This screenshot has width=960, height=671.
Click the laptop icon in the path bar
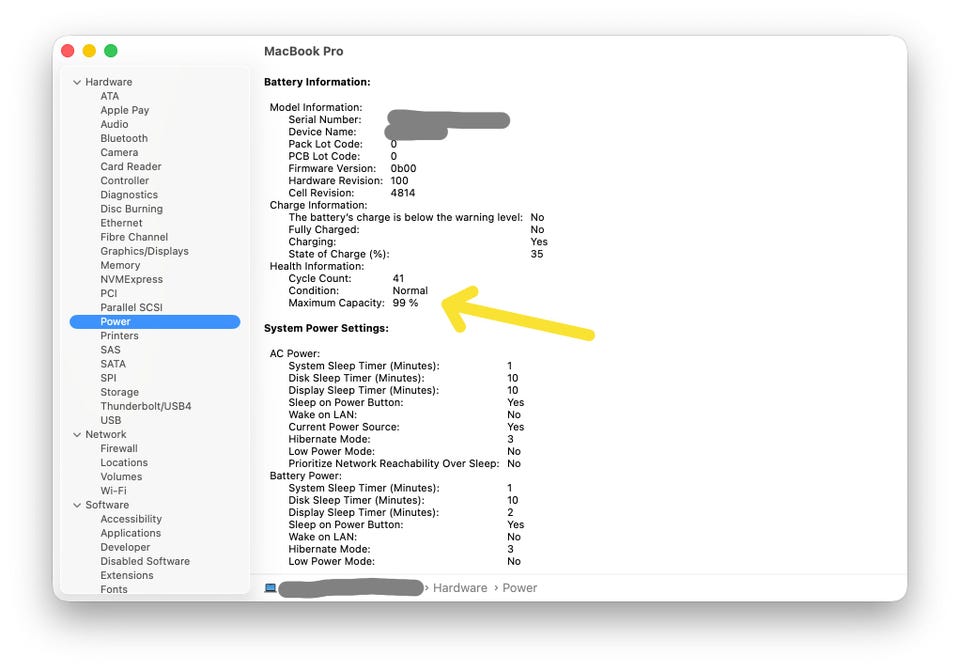(x=270, y=588)
